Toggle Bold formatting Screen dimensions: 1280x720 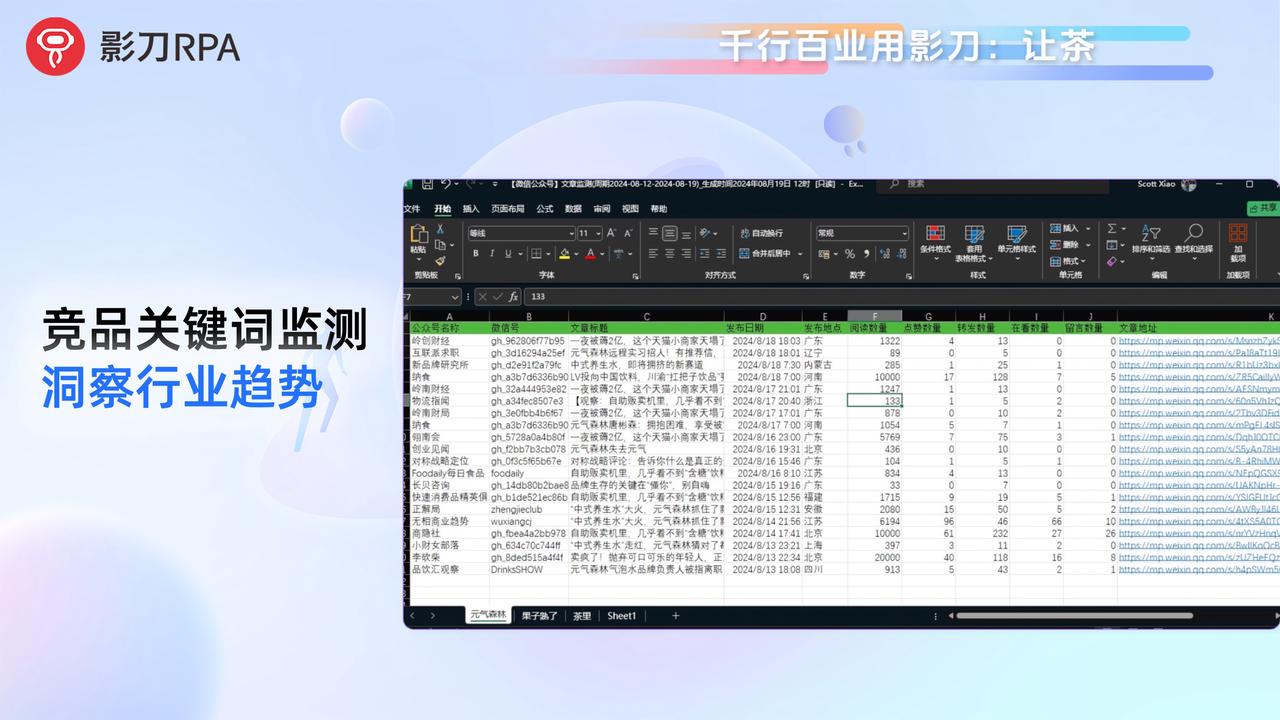pos(476,253)
